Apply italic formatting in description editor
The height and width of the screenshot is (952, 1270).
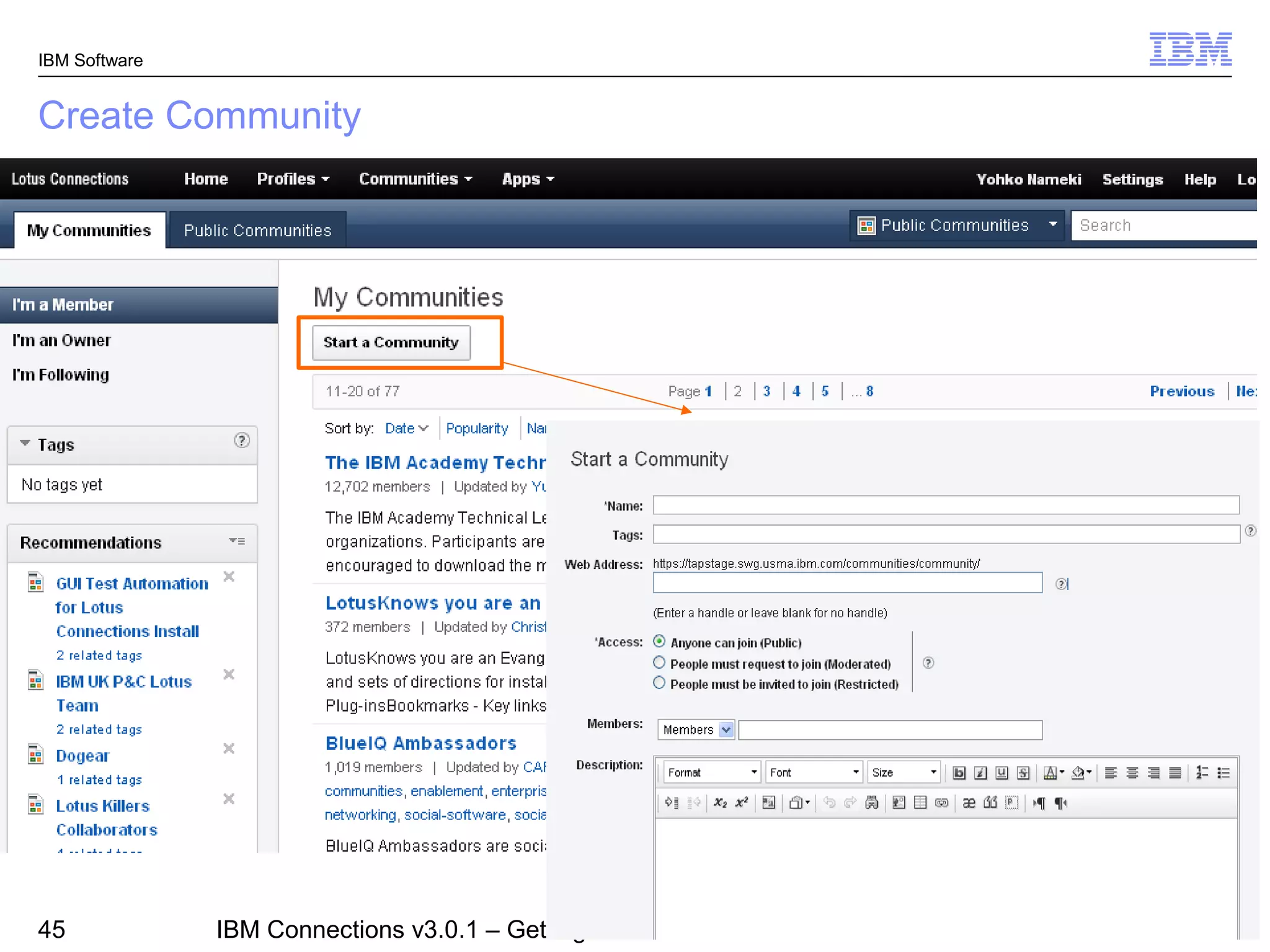tap(980, 772)
